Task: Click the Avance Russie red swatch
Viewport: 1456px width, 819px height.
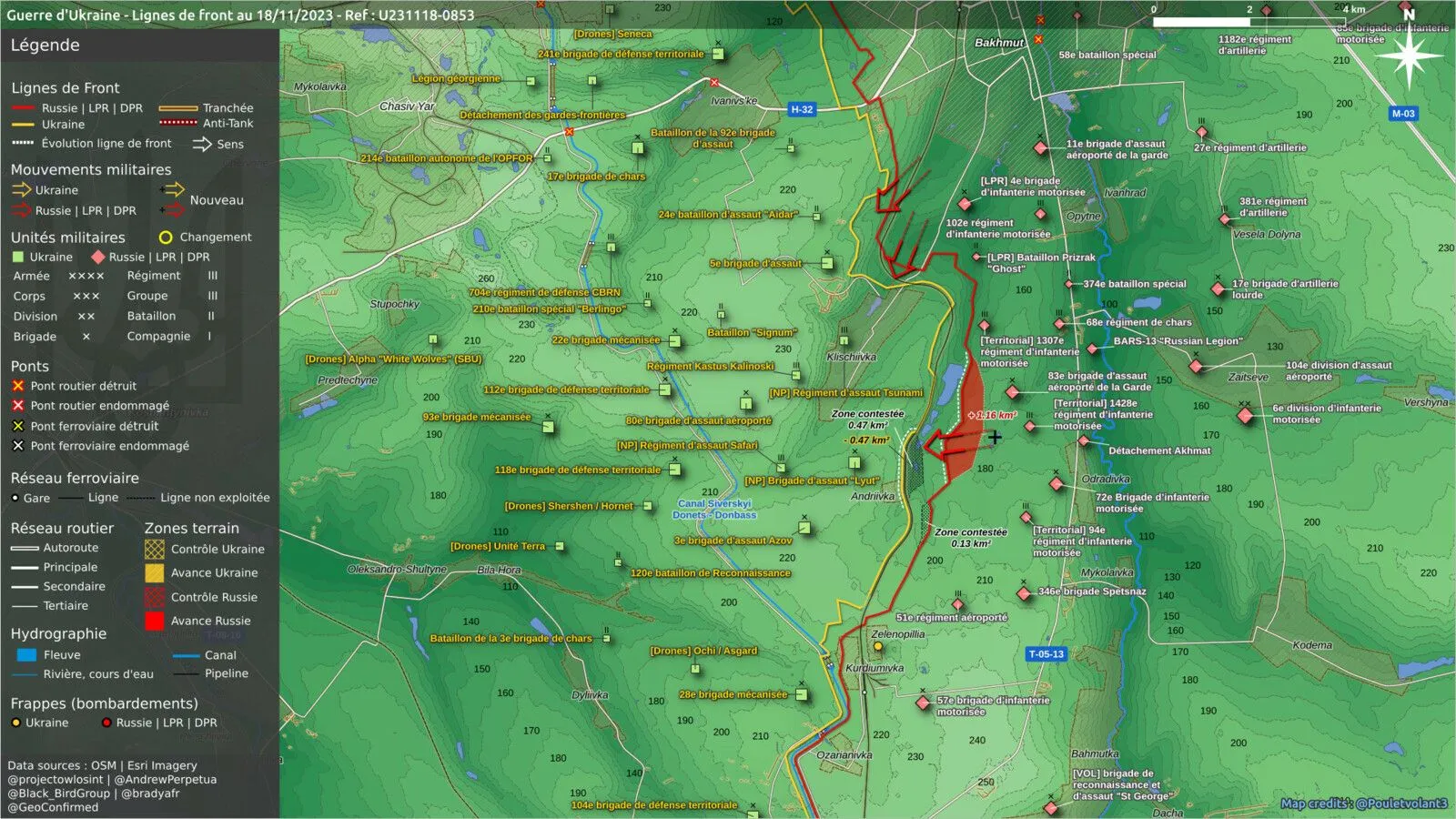Action: [x=155, y=621]
